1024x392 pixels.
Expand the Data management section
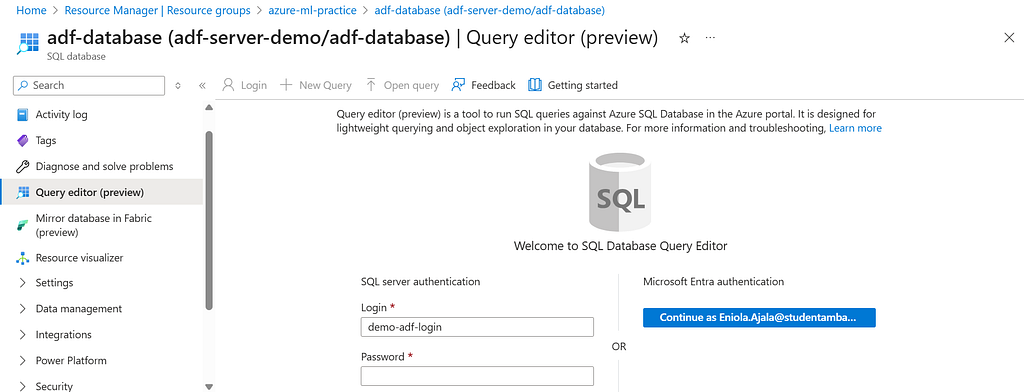[x=23, y=308]
